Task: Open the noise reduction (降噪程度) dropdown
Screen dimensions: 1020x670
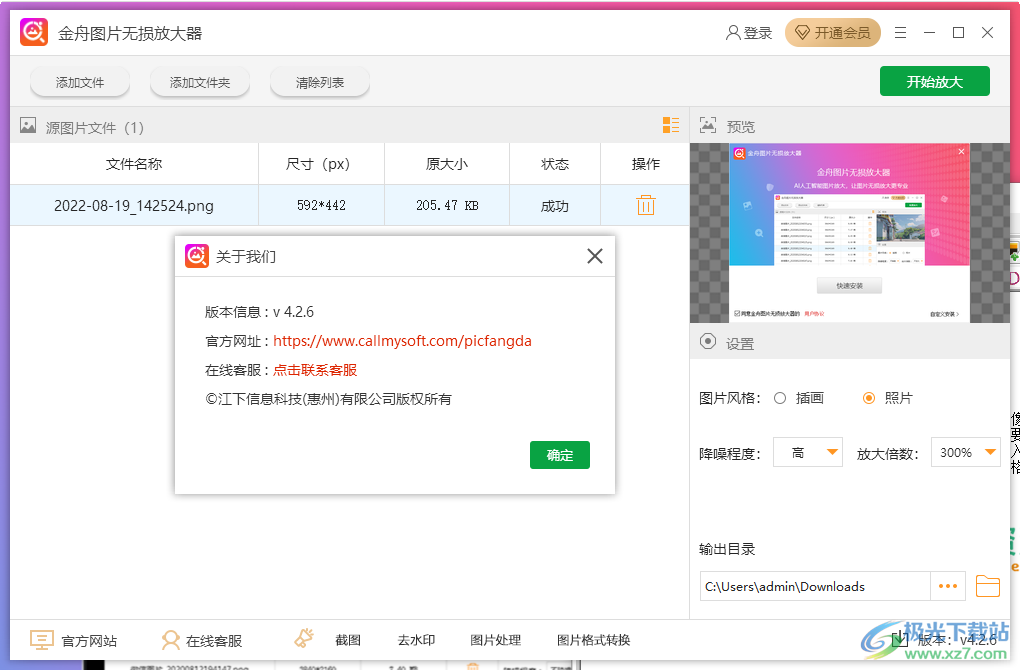Action: tap(808, 452)
